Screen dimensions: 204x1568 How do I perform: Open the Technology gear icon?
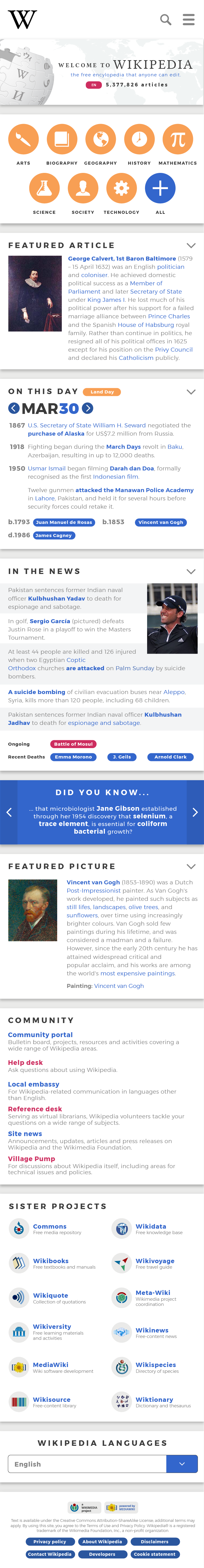pos(121,189)
